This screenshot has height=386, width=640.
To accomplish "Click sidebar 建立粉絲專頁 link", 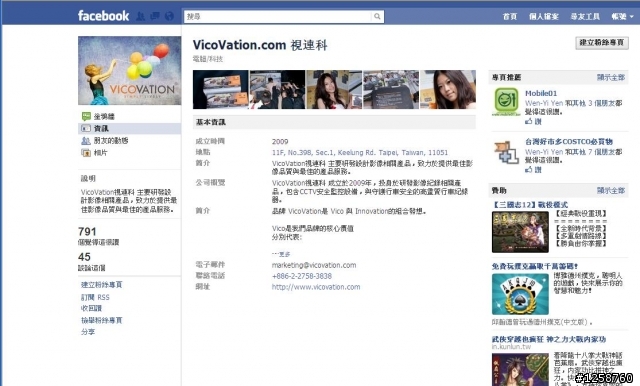I will click(x=101, y=284).
